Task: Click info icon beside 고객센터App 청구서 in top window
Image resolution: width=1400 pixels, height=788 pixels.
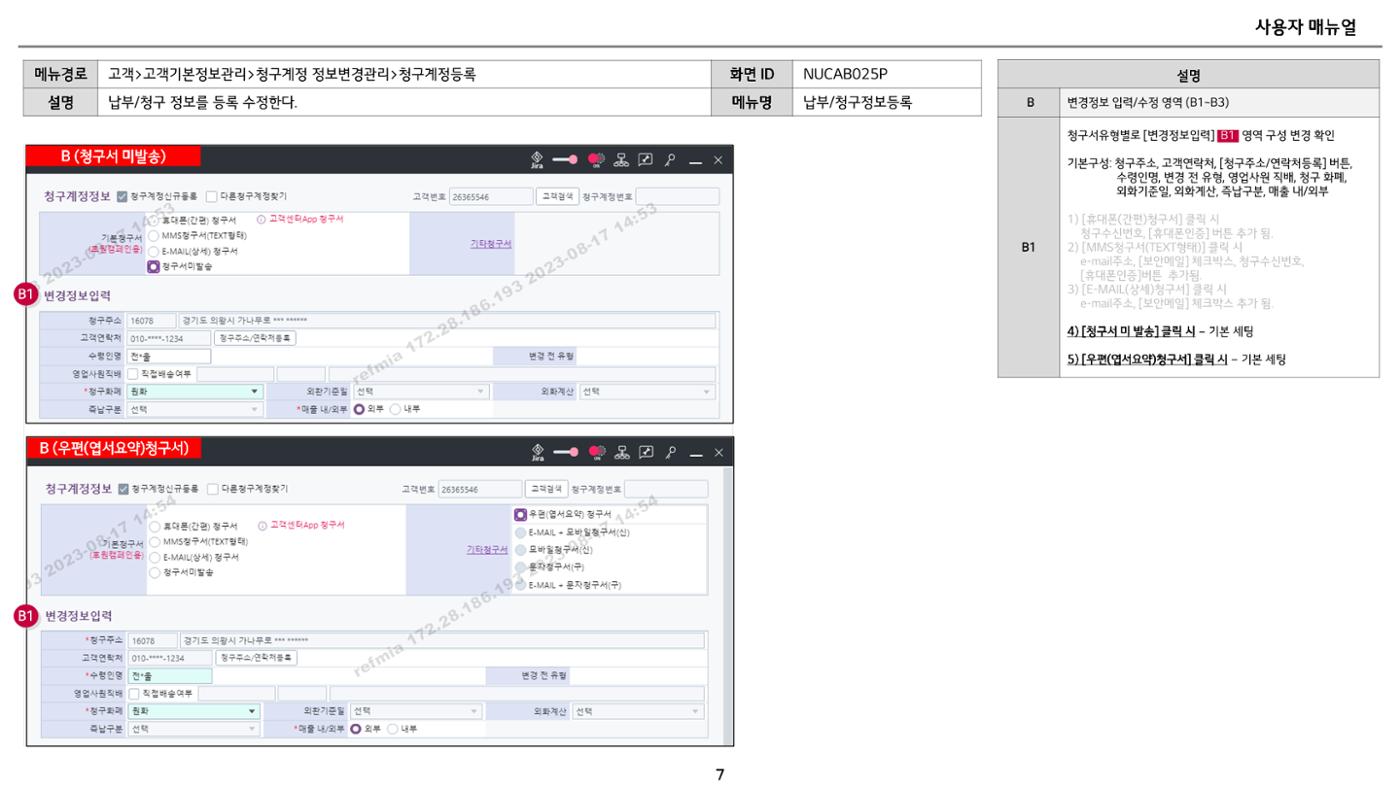Action: tap(261, 218)
